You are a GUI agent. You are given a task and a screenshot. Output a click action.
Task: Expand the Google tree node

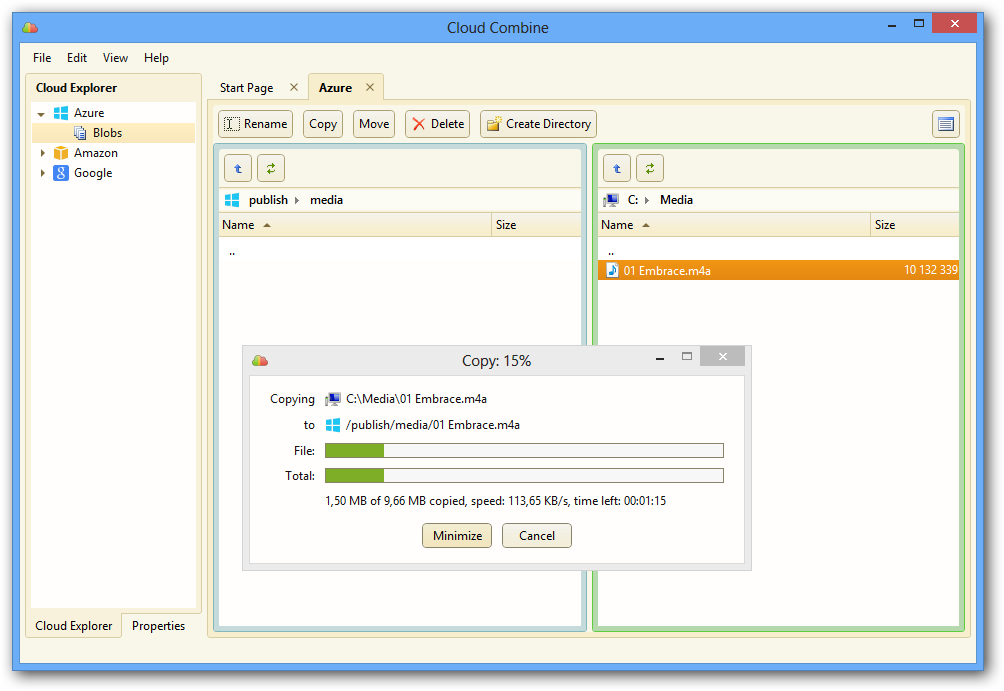coord(42,173)
